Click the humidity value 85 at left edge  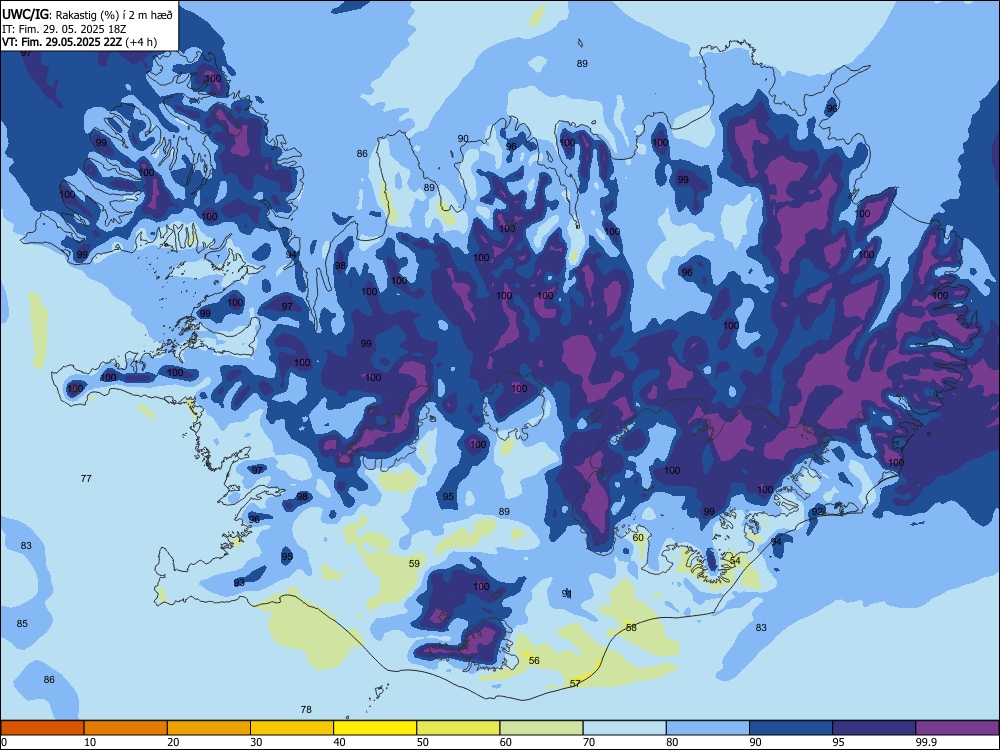click(22, 623)
